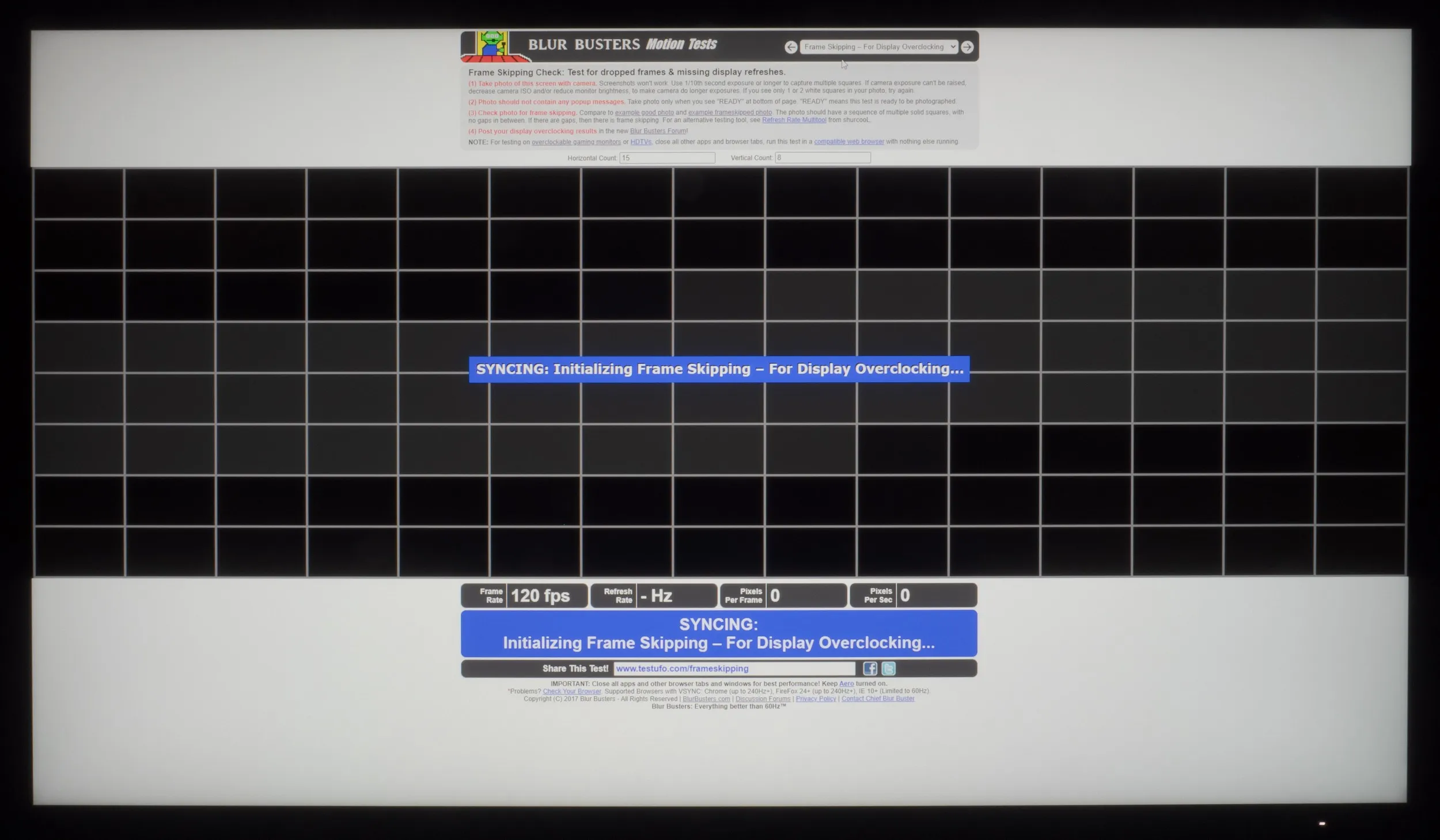Screen dimensions: 1440x840
Task: Visit the Blur Busters Forum link
Action: point(658,131)
